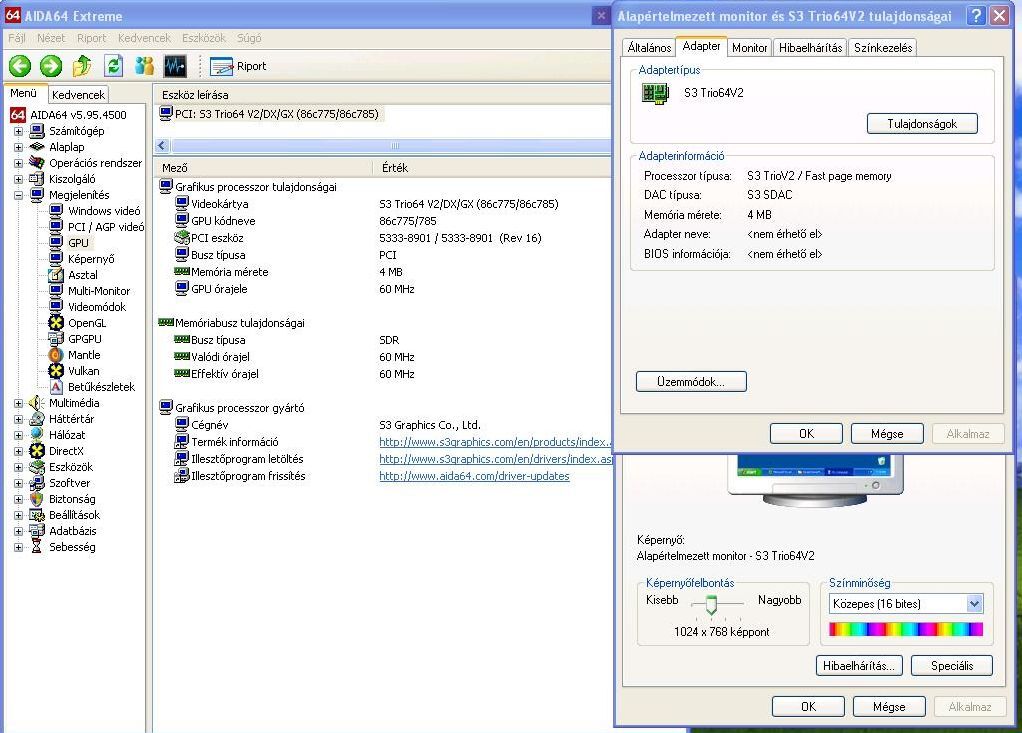The height and width of the screenshot is (733, 1022).
Task: Open the aida64.com driver-updates link
Action: (x=474, y=476)
